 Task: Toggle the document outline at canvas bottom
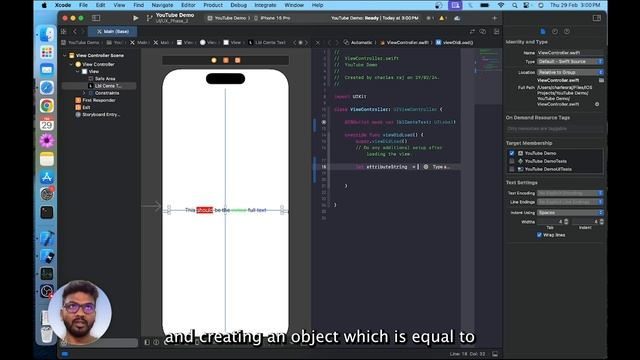coord(147,342)
